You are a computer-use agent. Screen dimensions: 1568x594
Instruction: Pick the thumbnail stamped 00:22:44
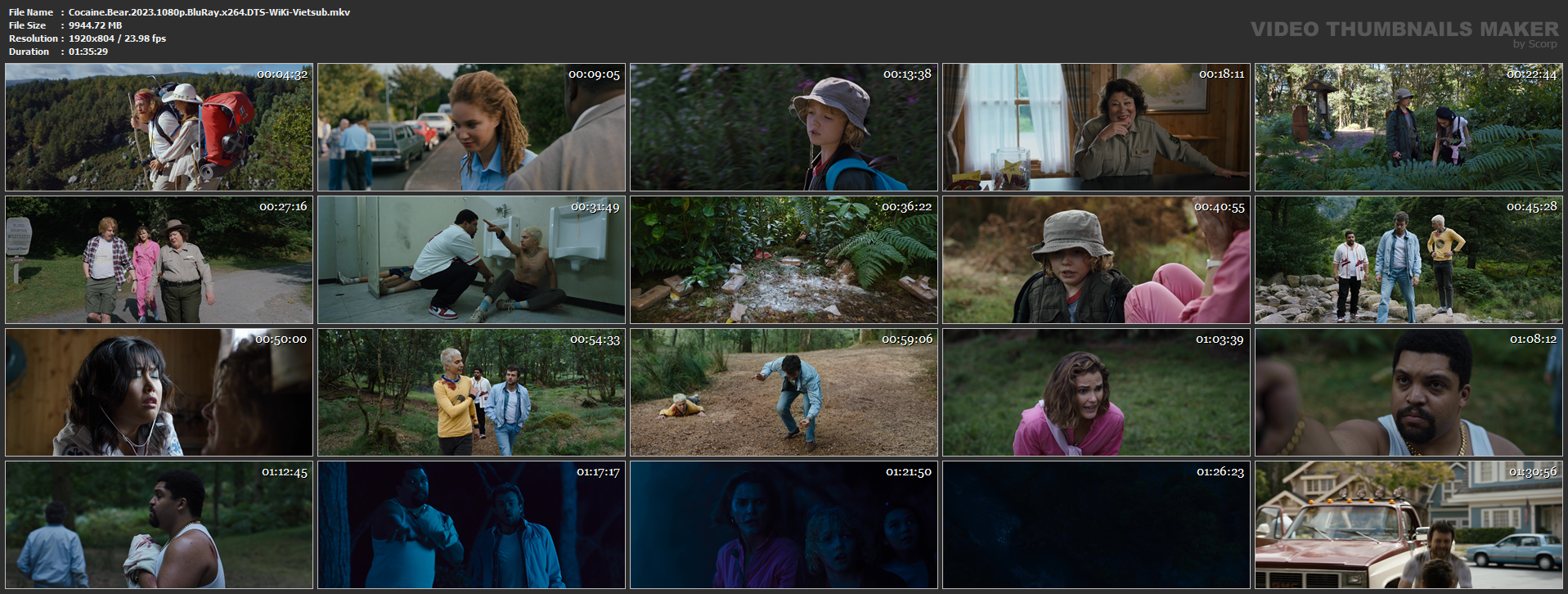pos(1409,128)
